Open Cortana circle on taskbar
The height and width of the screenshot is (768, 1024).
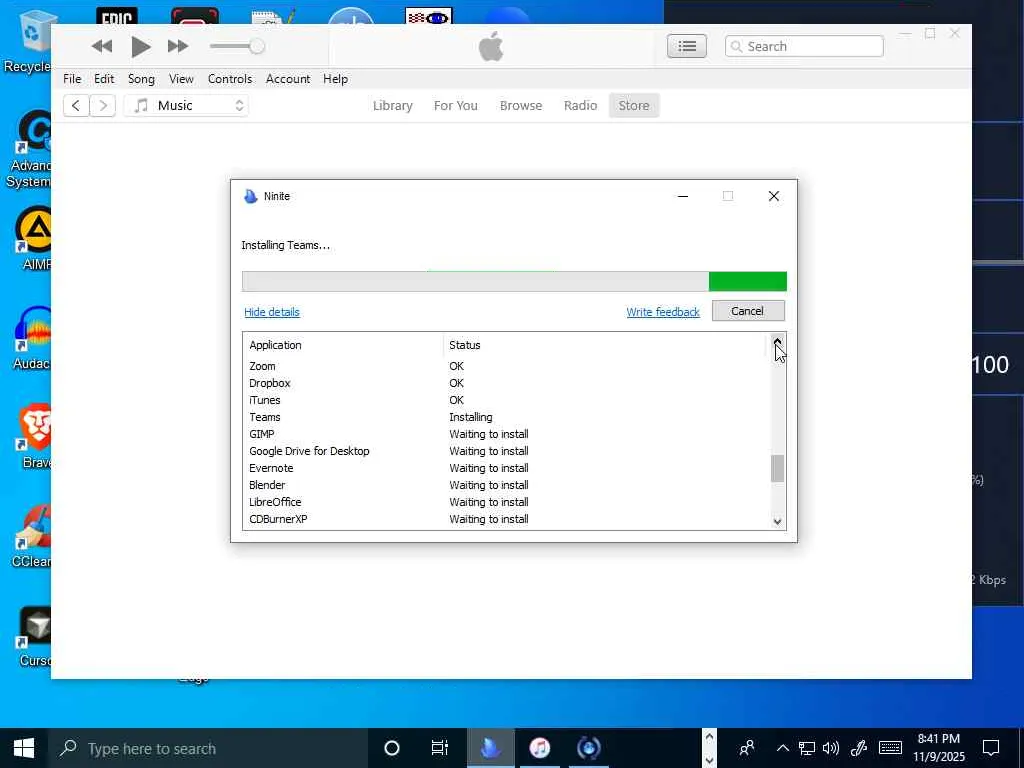pos(392,748)
